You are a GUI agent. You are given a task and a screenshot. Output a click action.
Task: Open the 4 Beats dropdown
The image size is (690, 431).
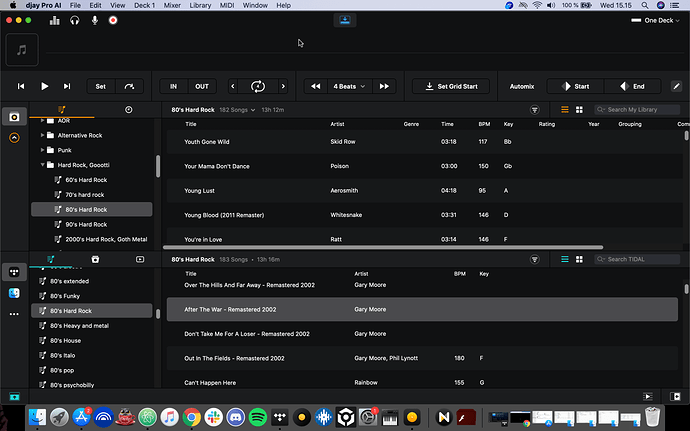coord(349,86)
